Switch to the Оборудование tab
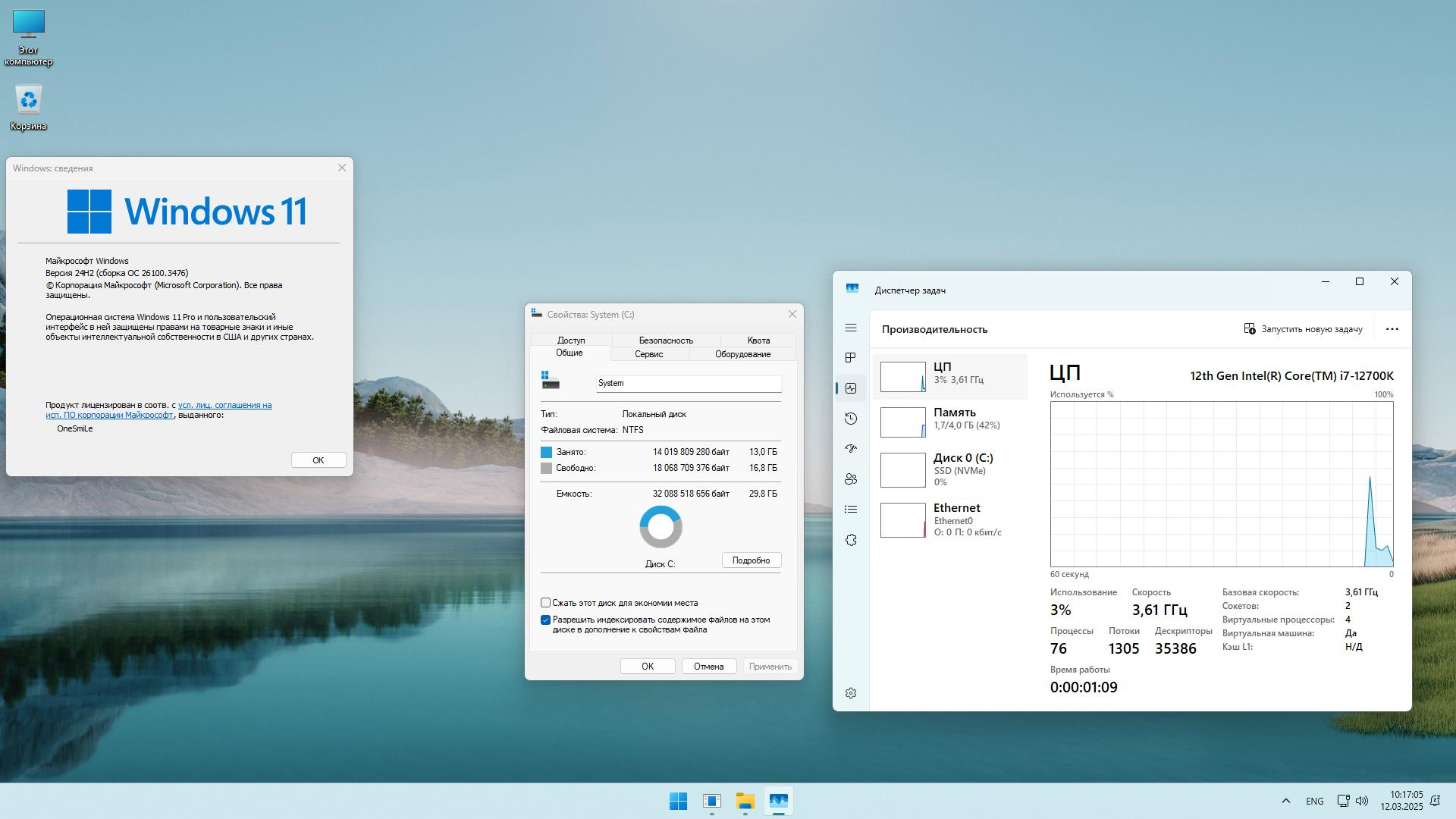 coord(742,354)
